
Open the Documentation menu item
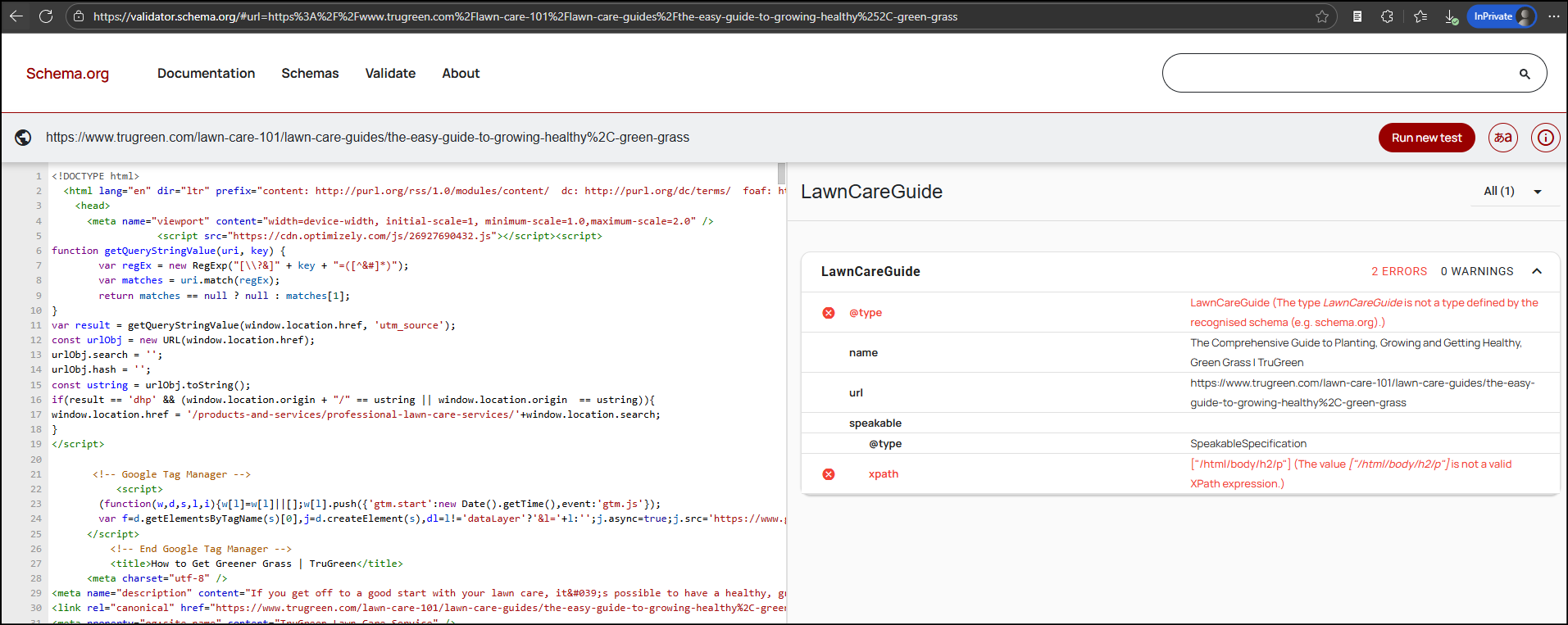tap(207, 74)
